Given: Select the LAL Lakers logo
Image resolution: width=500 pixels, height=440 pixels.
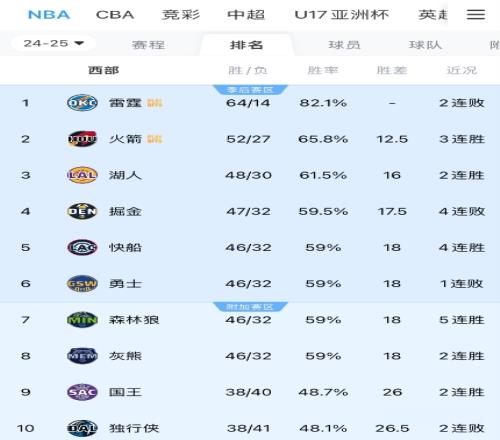Looking at the screenshot, I should click(x=82, y=175).
